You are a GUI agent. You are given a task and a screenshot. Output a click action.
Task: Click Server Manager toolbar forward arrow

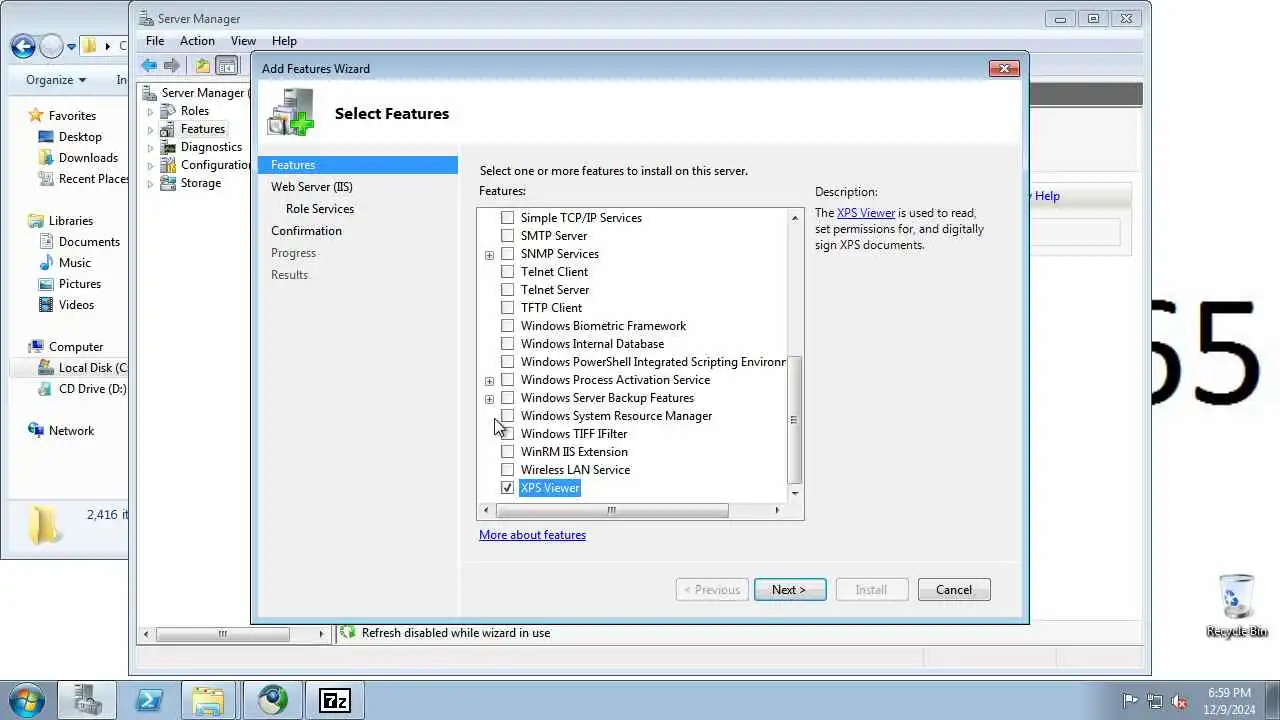[172, 66]
